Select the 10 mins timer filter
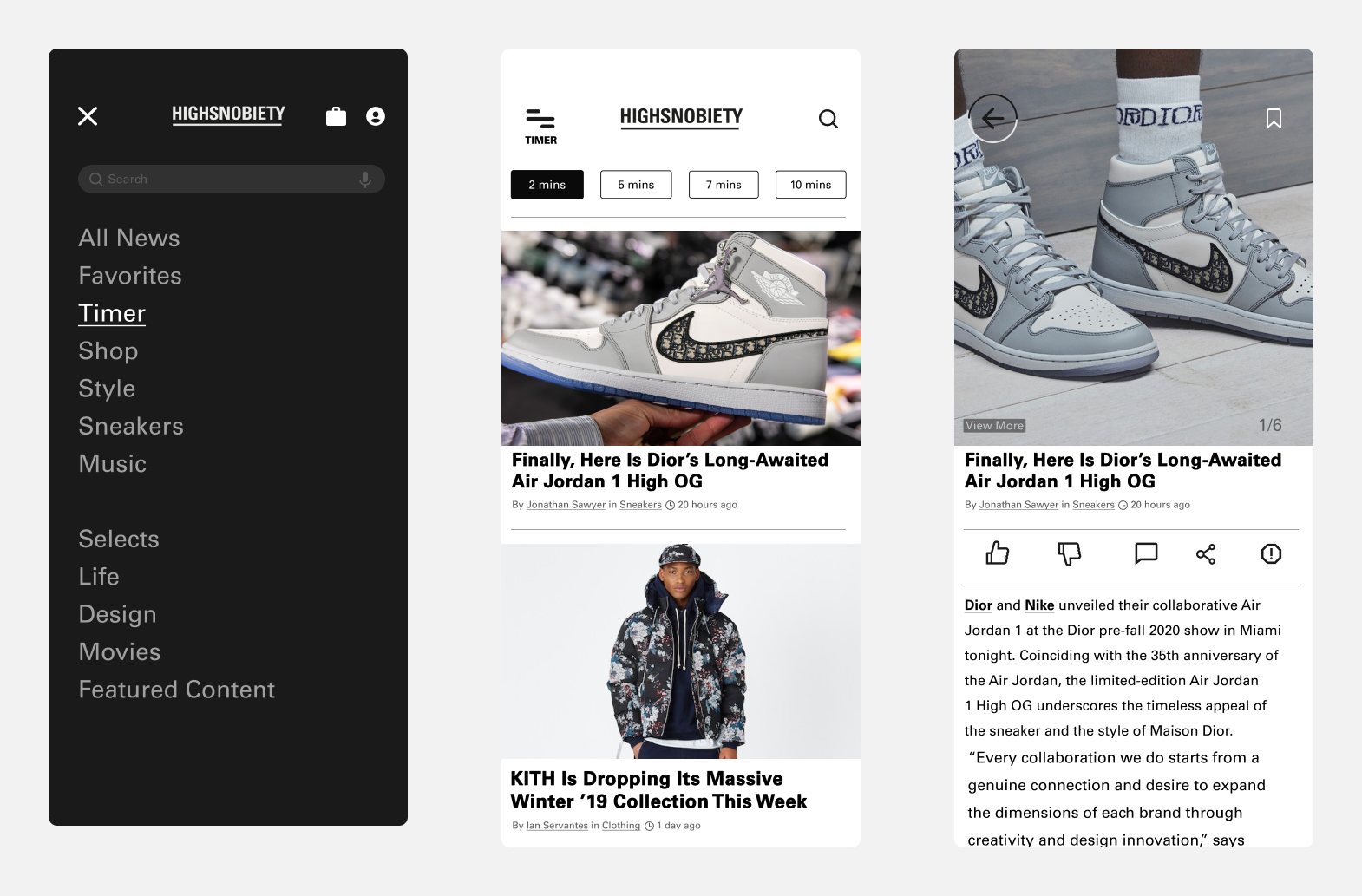The height and width of the screenshot is (896, 1362). pyautogui.click(x=810, y=185)
